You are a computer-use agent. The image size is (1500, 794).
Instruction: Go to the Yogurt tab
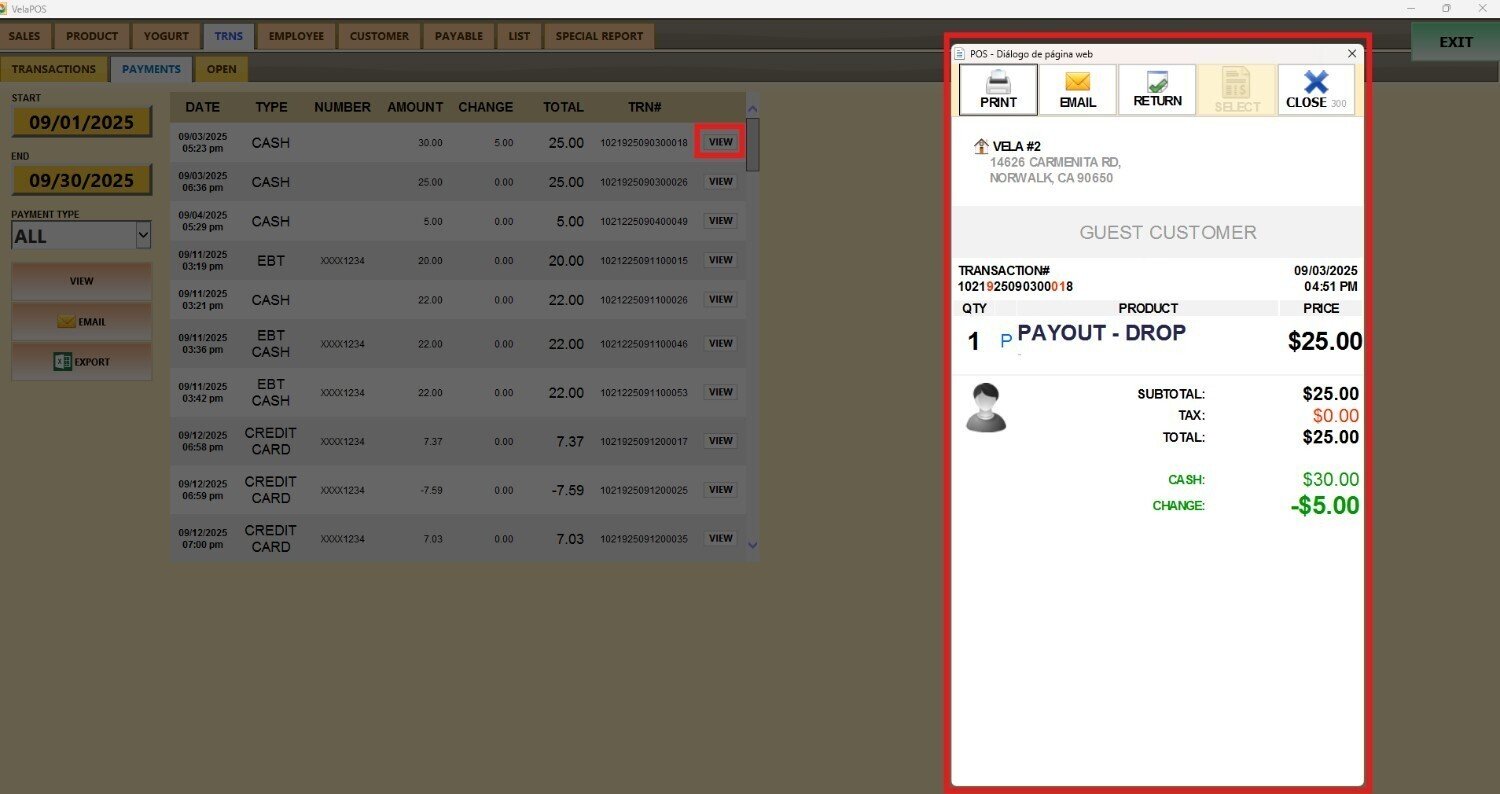(x=166, y=36)
